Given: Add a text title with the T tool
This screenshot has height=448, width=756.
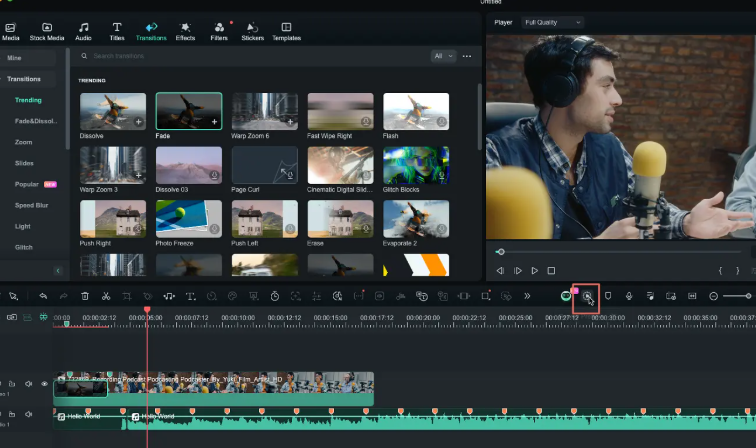Looking at the screenshot, I should click(190, 296).
